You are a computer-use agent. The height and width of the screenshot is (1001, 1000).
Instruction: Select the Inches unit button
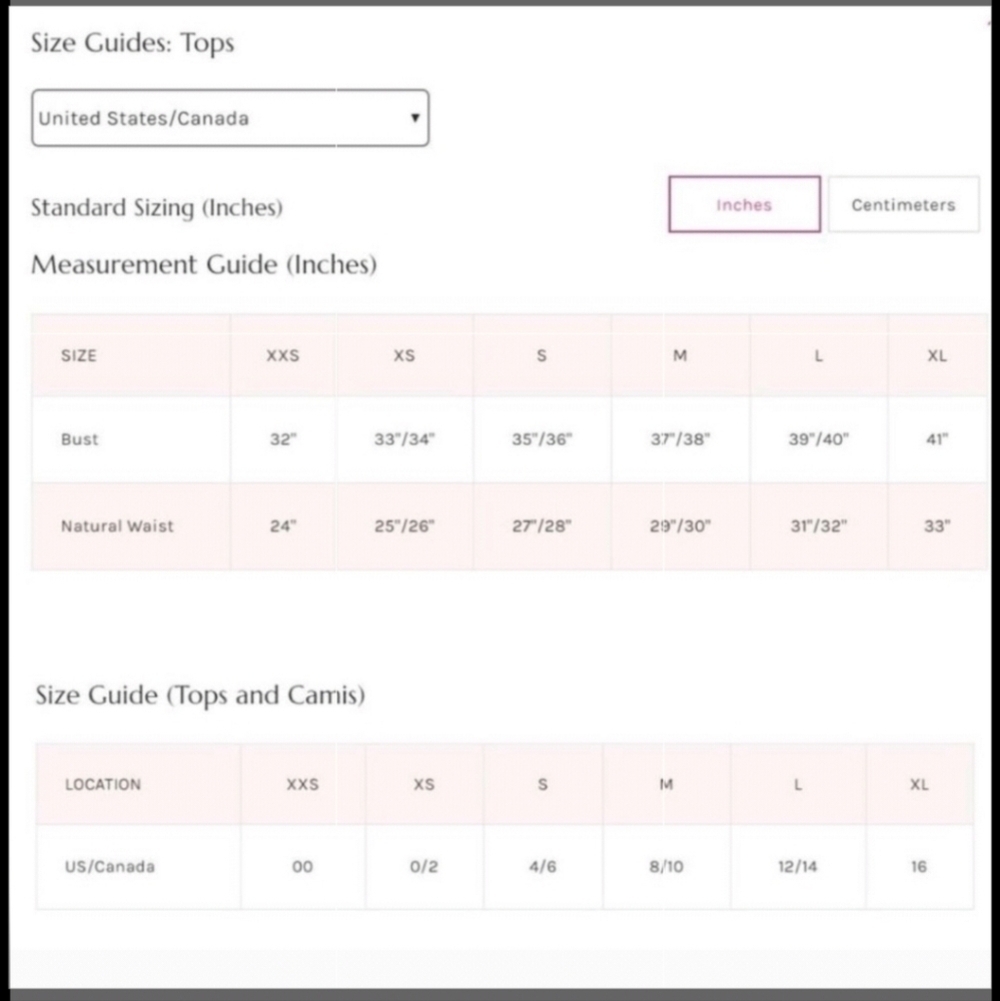click(x=745, y=204)
